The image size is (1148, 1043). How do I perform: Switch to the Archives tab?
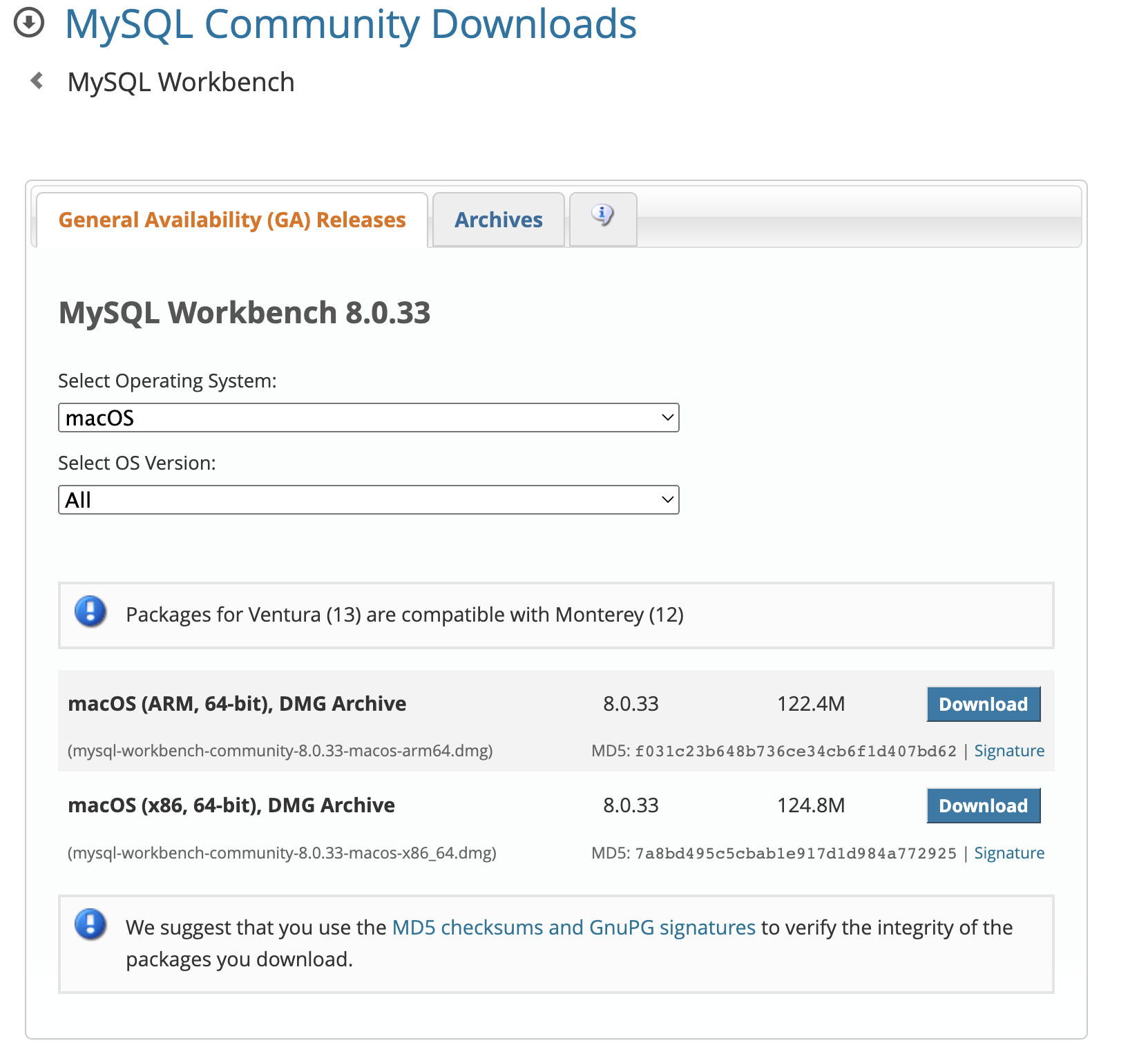tap(499, 220)
